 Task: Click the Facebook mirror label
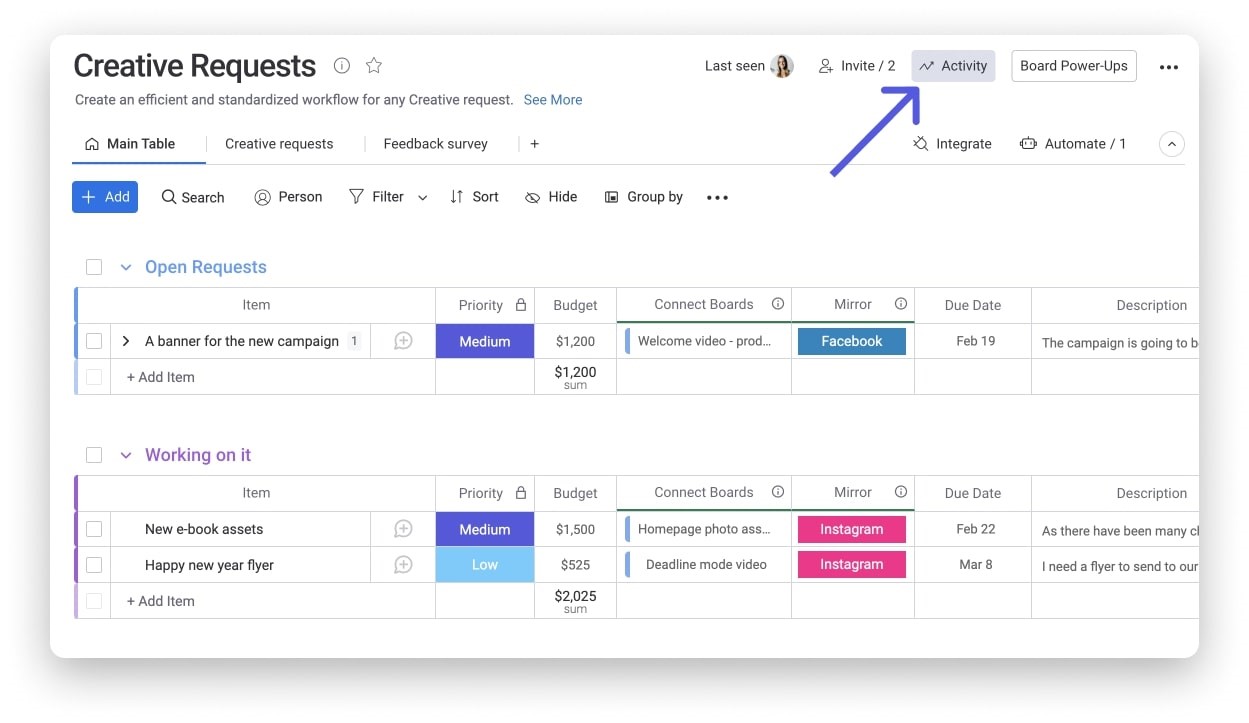pyautogui.click(x=852, y=341)
